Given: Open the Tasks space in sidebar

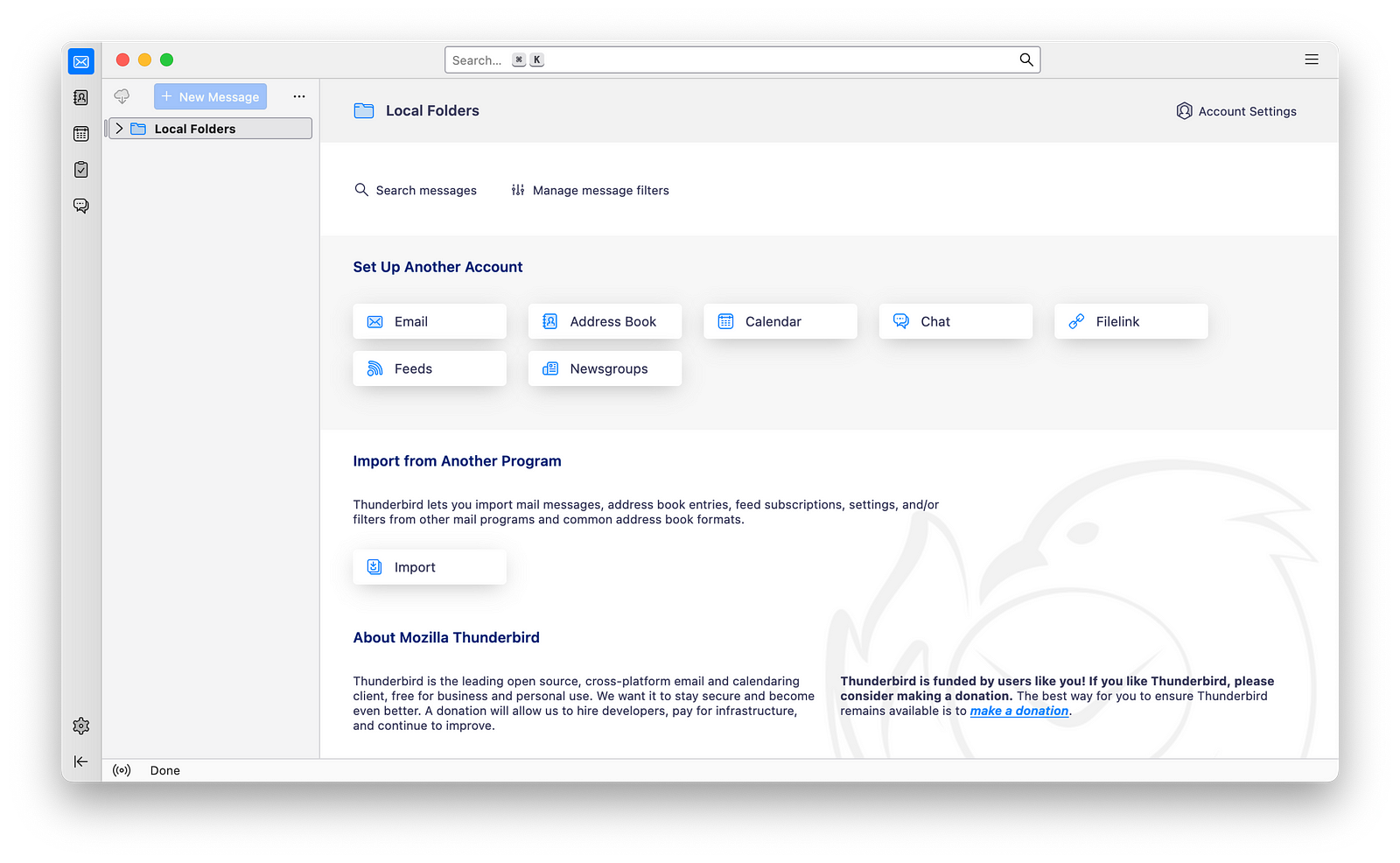Looking at the screenshot, I should 81,170.
